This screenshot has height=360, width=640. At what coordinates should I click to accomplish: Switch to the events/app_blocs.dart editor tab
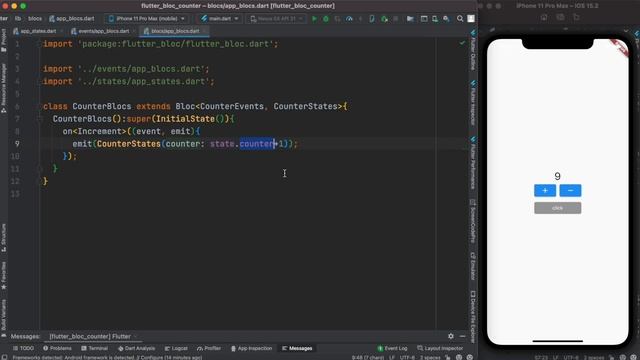coord(103,31)
